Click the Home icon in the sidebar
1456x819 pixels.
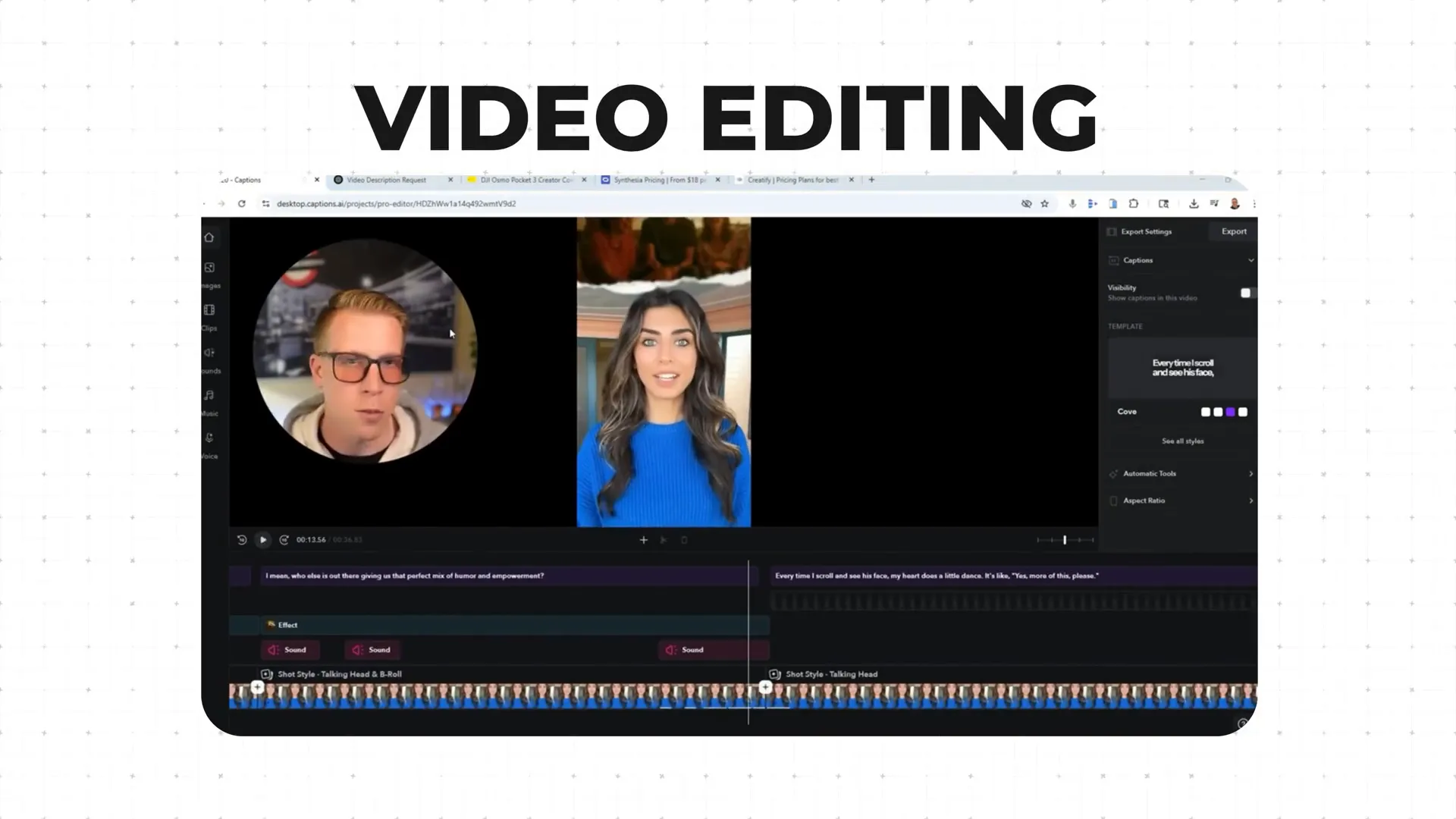click(209, 237)
